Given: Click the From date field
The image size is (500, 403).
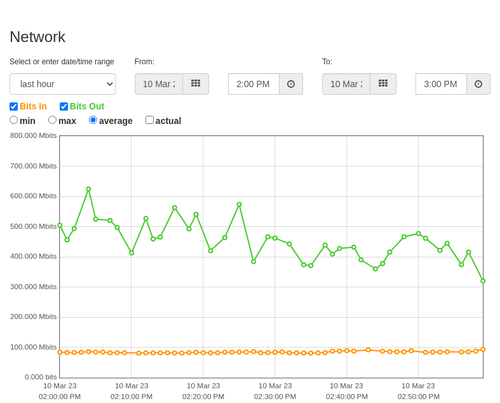Looking at the screenshot, I should coord(159,84).
